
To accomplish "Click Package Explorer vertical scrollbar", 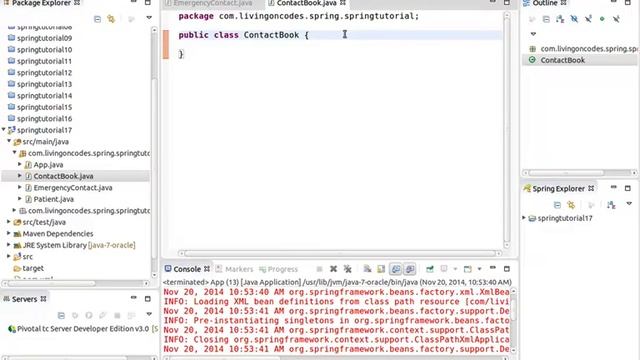I will click(x=154, y=150).
